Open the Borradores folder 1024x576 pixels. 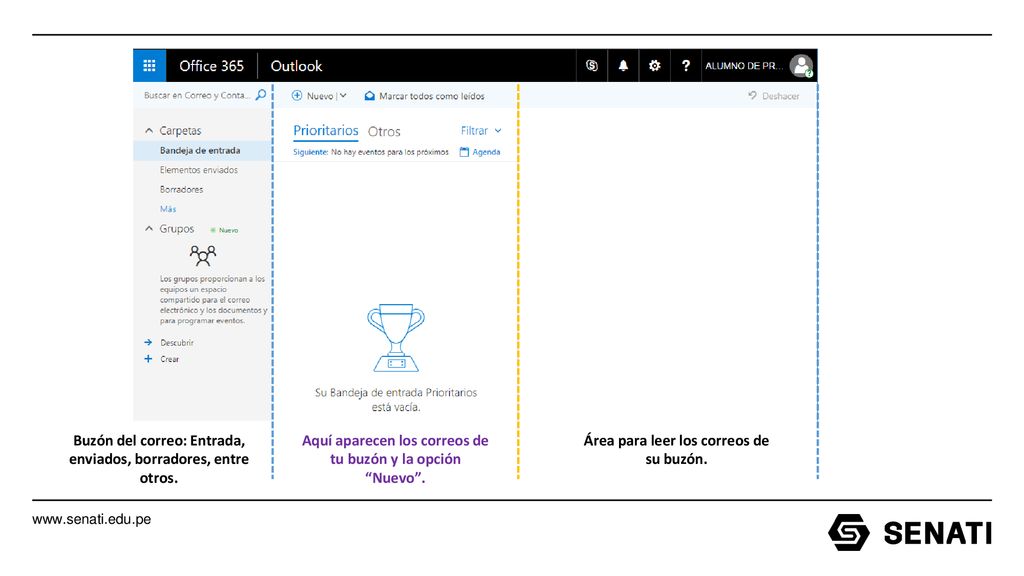click(182, 189)
